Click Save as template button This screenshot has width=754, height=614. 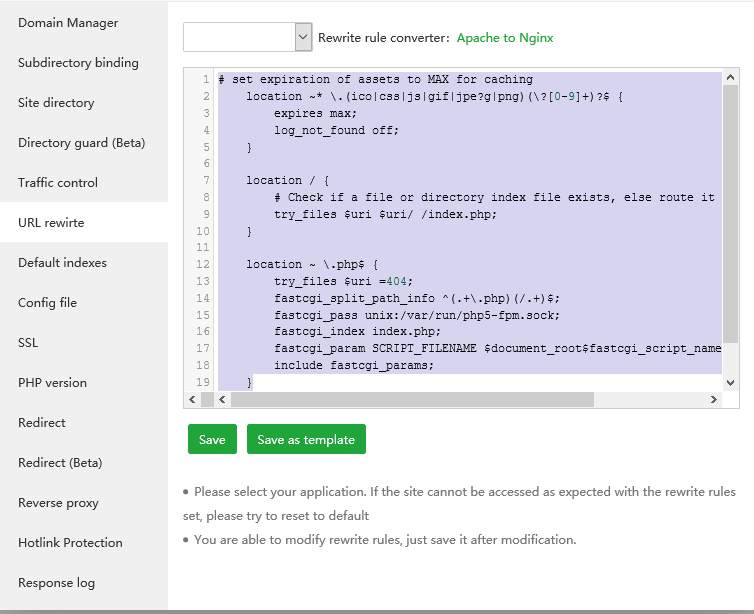(x=306, y=439)
